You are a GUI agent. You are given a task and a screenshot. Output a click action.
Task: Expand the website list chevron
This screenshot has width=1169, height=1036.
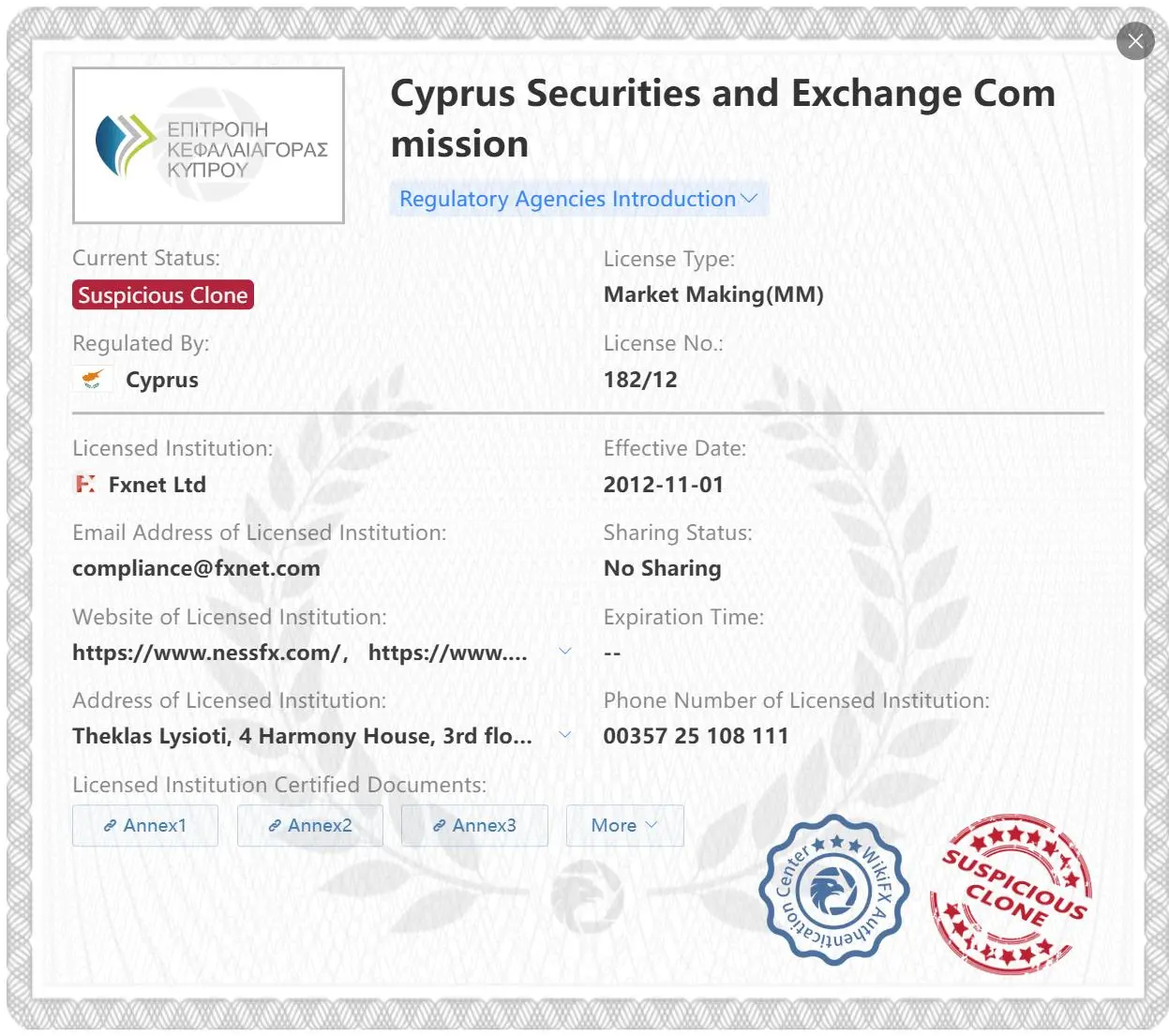click(x=565, y=652)
